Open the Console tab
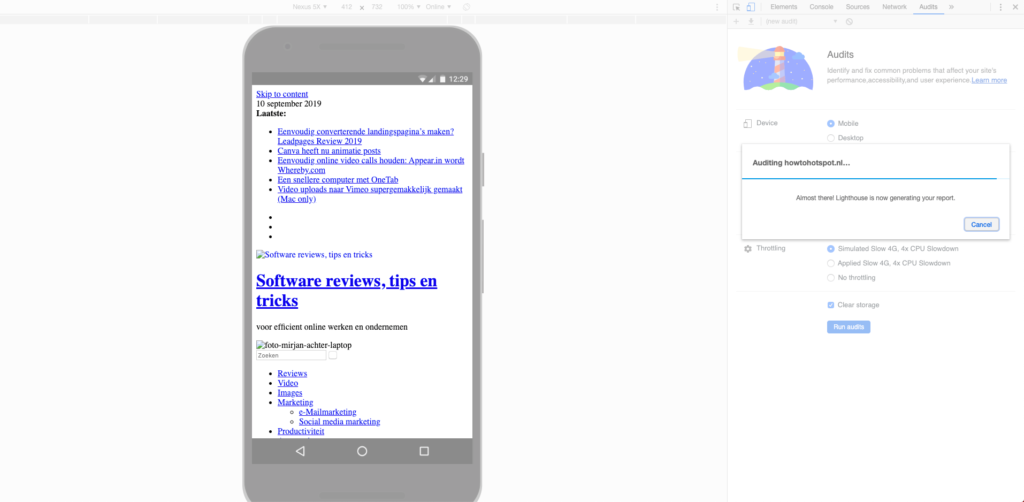The width and height of the screenshot is (1024, 502). tap(821, 7)
